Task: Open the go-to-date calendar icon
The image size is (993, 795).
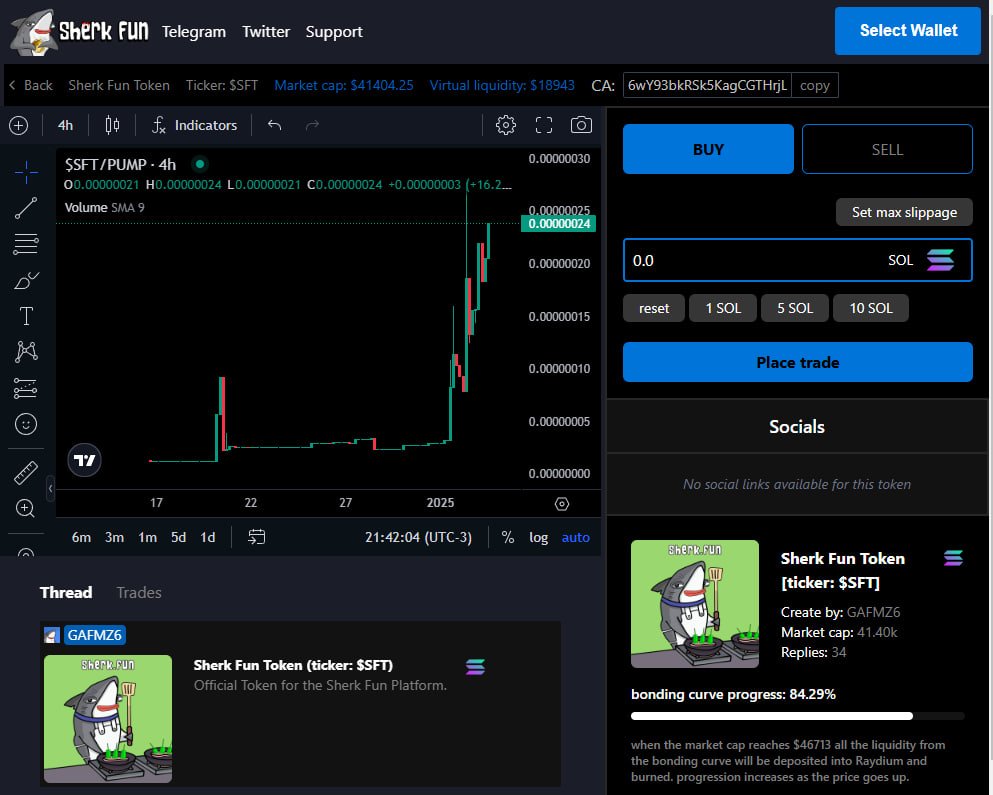Action: click(256, 537)
